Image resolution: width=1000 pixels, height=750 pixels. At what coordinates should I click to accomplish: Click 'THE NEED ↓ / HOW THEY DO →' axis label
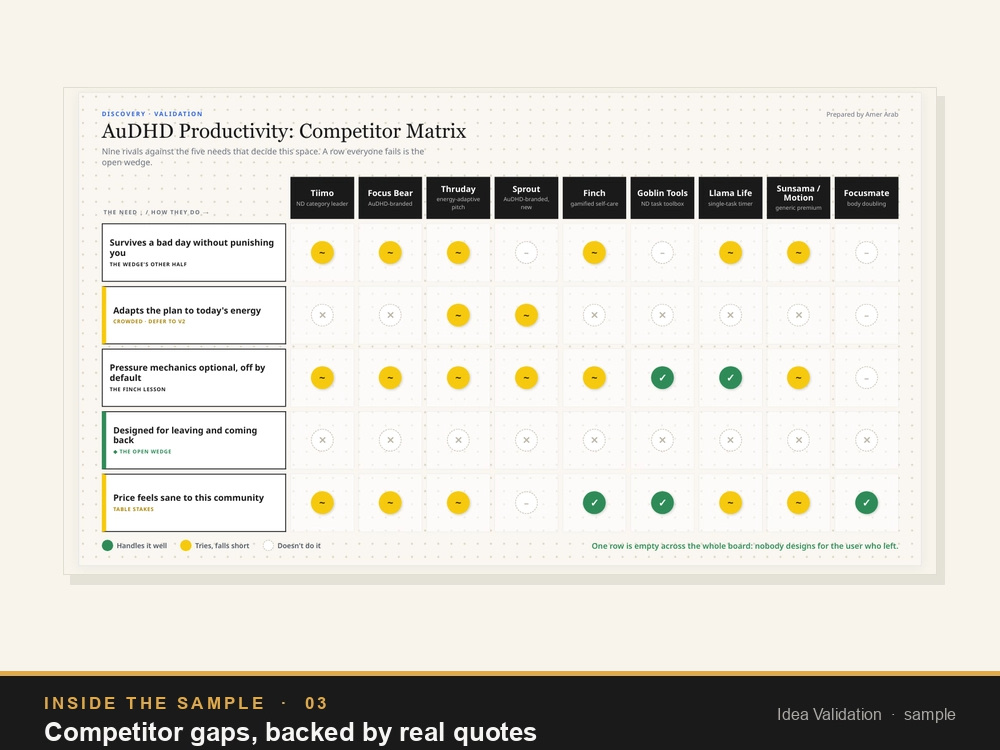pos(156,212)
